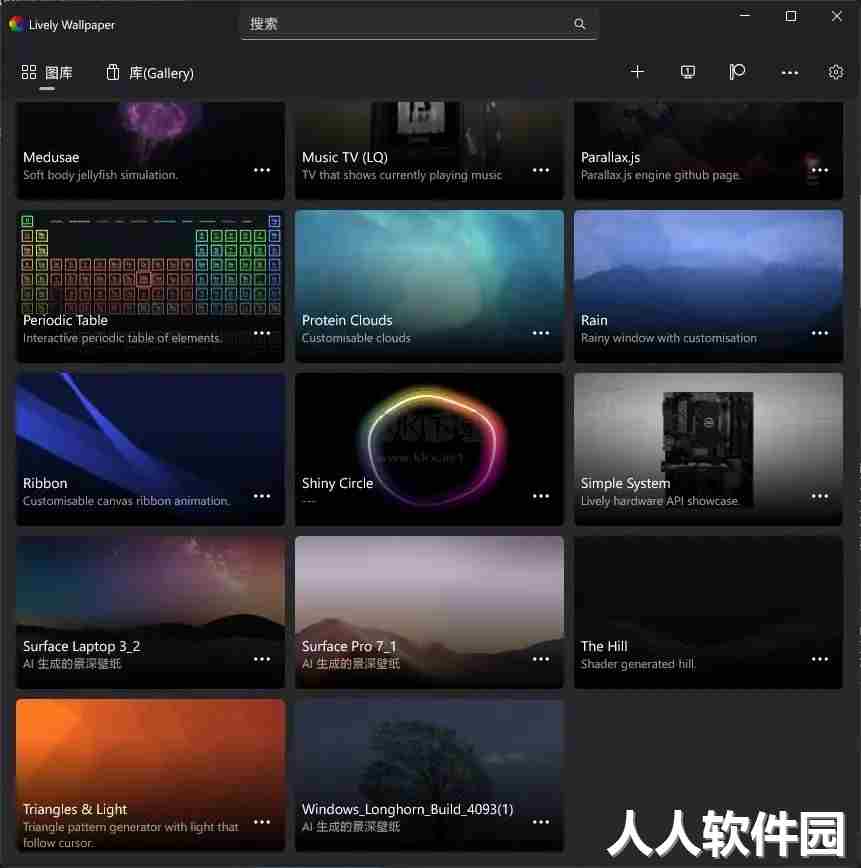The height and width of the screenshot is (868, 861).
Task: Open the monitor control panel icon
Action: pos(688,72)
